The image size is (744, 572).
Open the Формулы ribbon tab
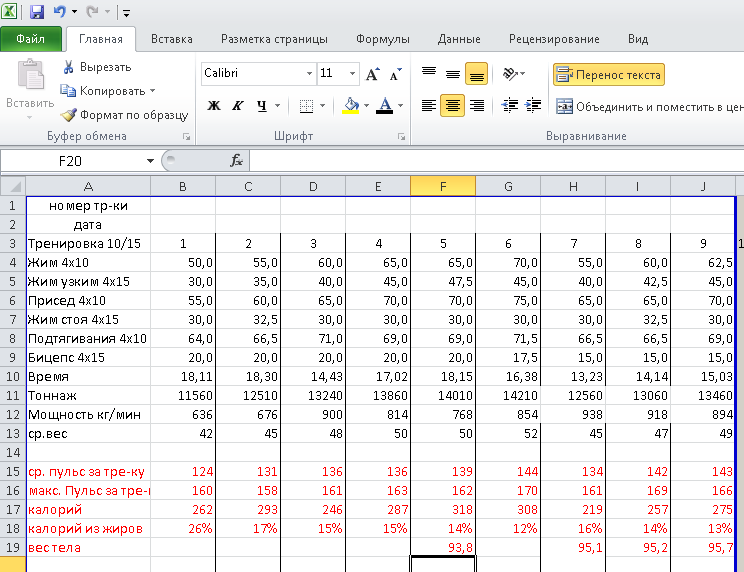click(382, 40)
